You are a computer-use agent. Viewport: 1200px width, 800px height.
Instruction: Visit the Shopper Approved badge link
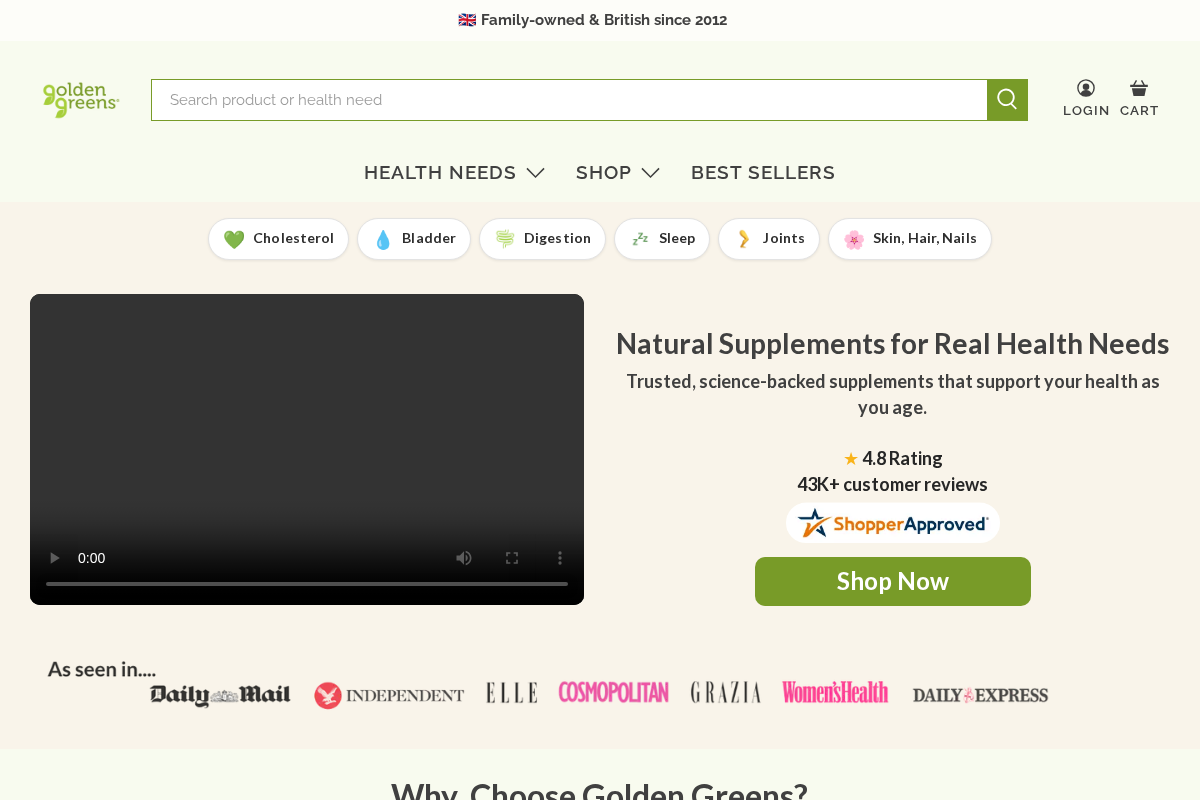pyautogui.click(x=892, y=522)
